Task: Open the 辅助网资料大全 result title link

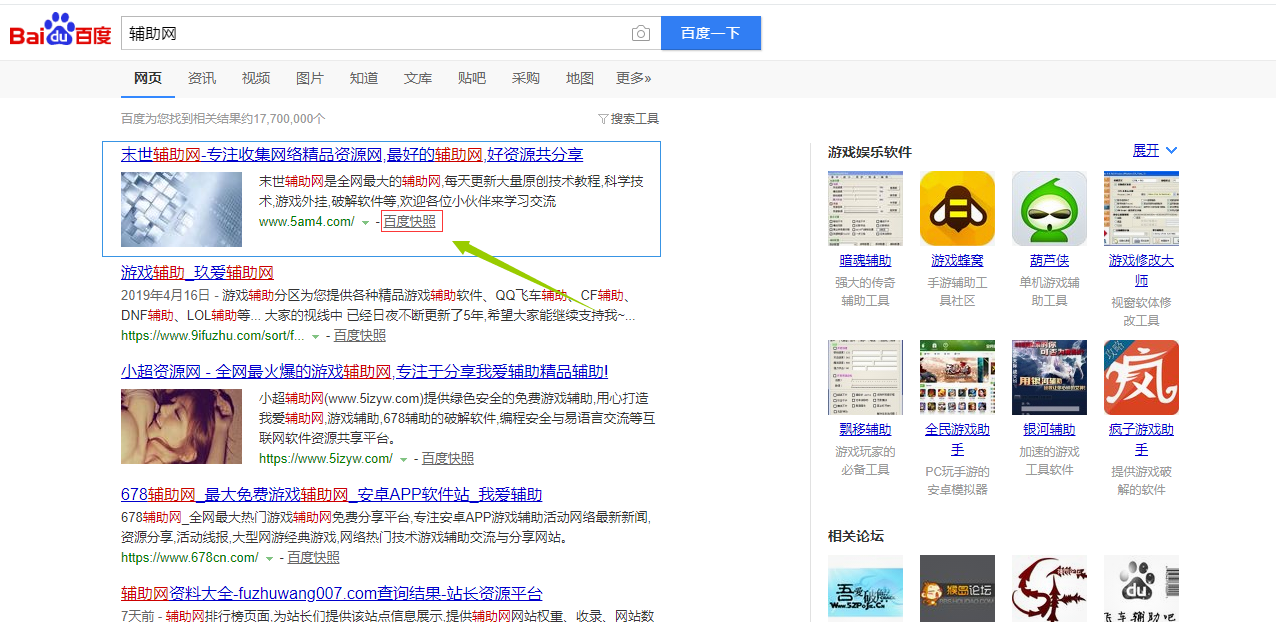Action: point(332,593)
